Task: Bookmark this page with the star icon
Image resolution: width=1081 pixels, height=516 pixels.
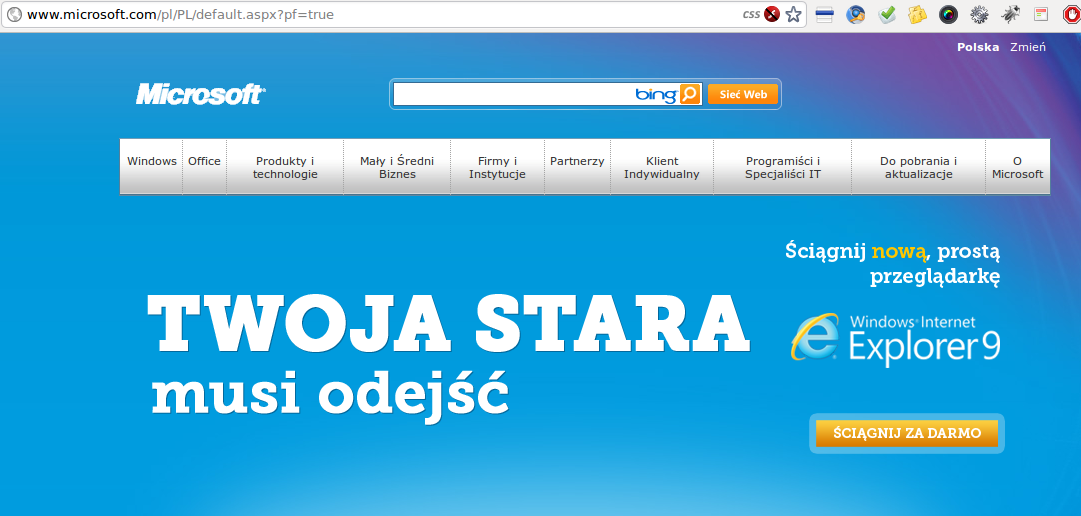Action: click(794, 14)
